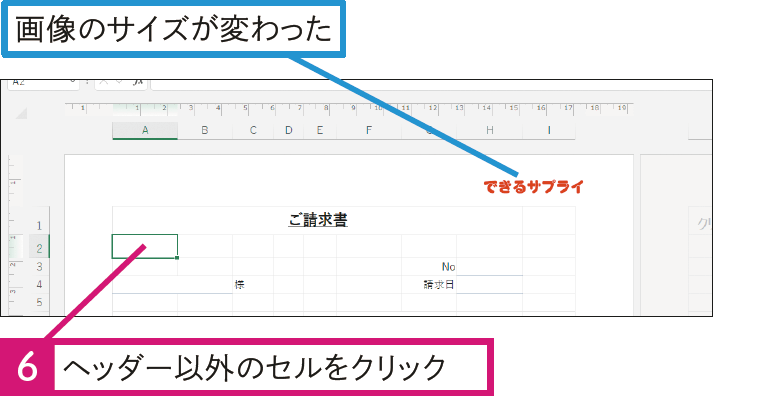Click the 請求日 label cell

coord(429,285)
